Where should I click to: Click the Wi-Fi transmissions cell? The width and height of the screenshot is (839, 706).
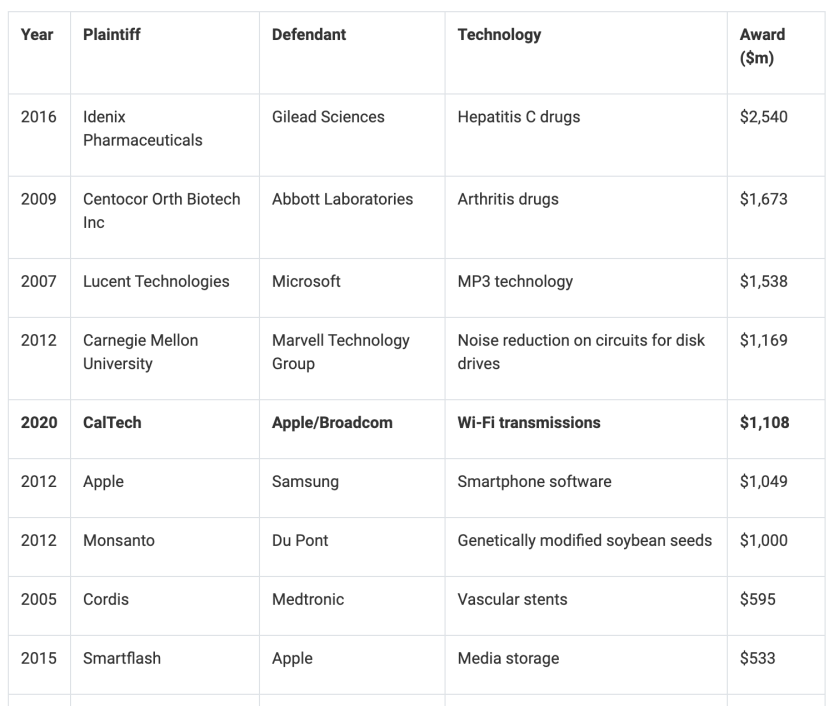(x=529, y=423)
